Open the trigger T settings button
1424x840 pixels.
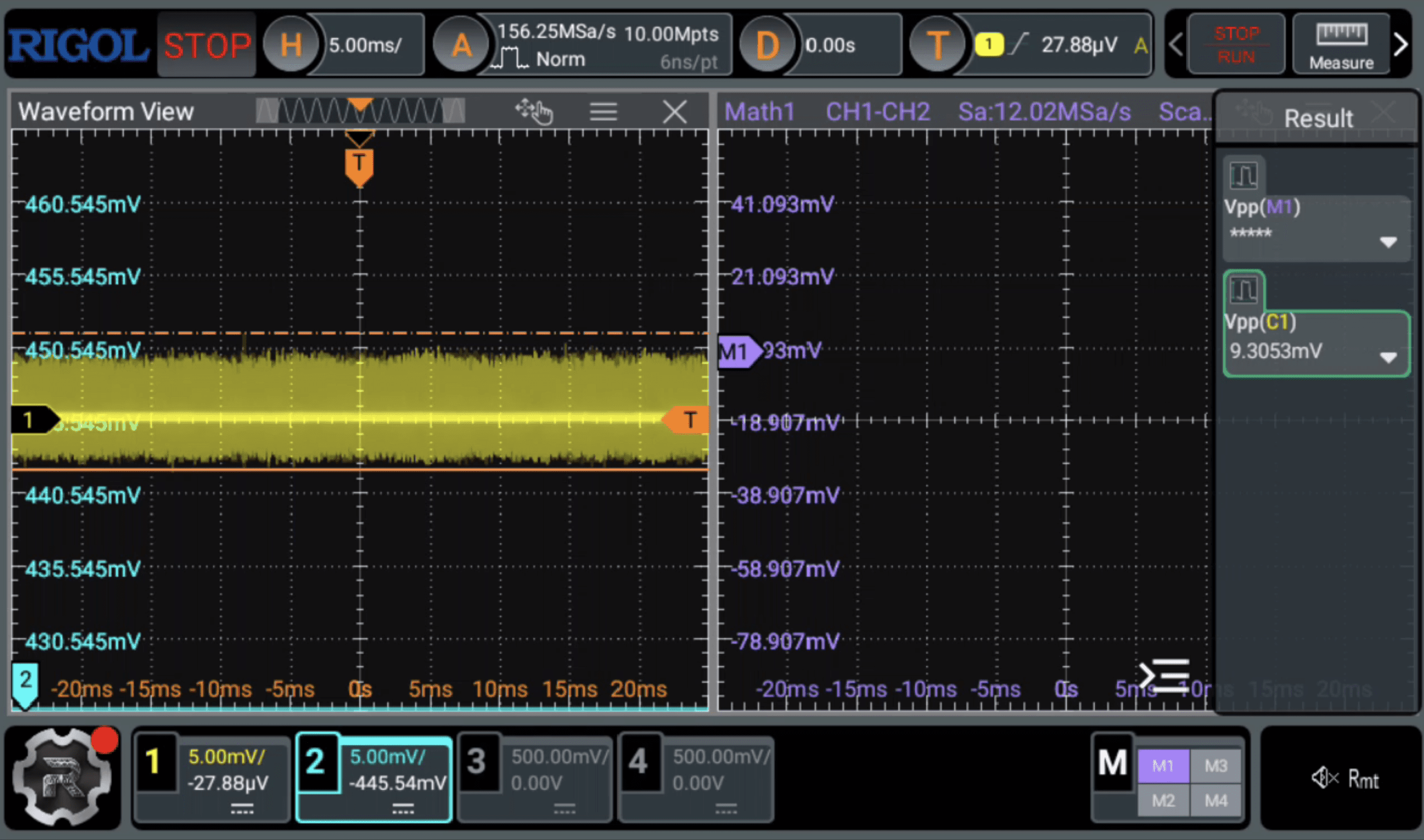point(937,45)
